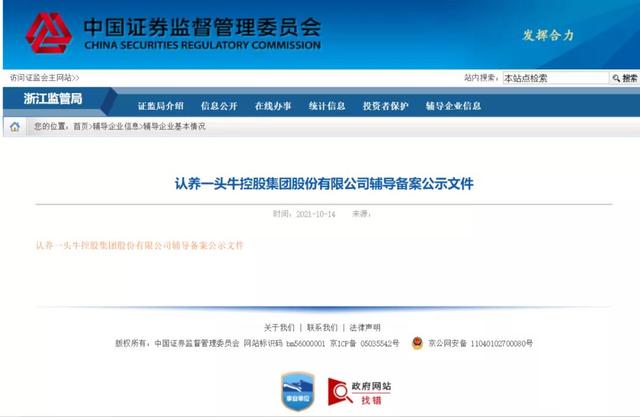Click 辅导企业基本情况 in the breadcrumb trail
The height and width of the screenshot is (417, 640).
pyautogui.click(x=174, y=126)
